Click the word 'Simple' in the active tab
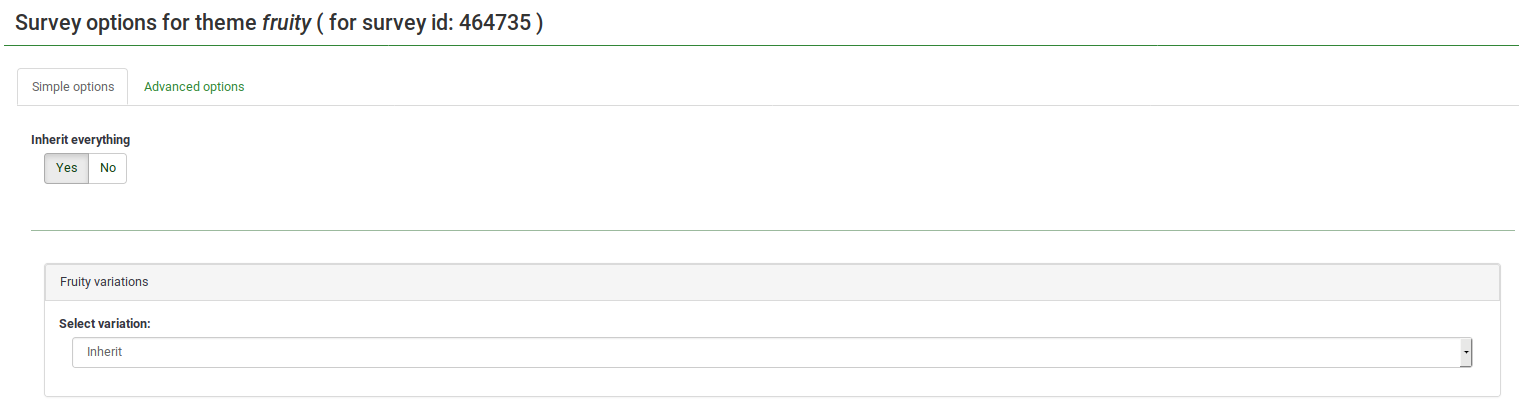The image size is (1519, 414). [x=51, y=87]
